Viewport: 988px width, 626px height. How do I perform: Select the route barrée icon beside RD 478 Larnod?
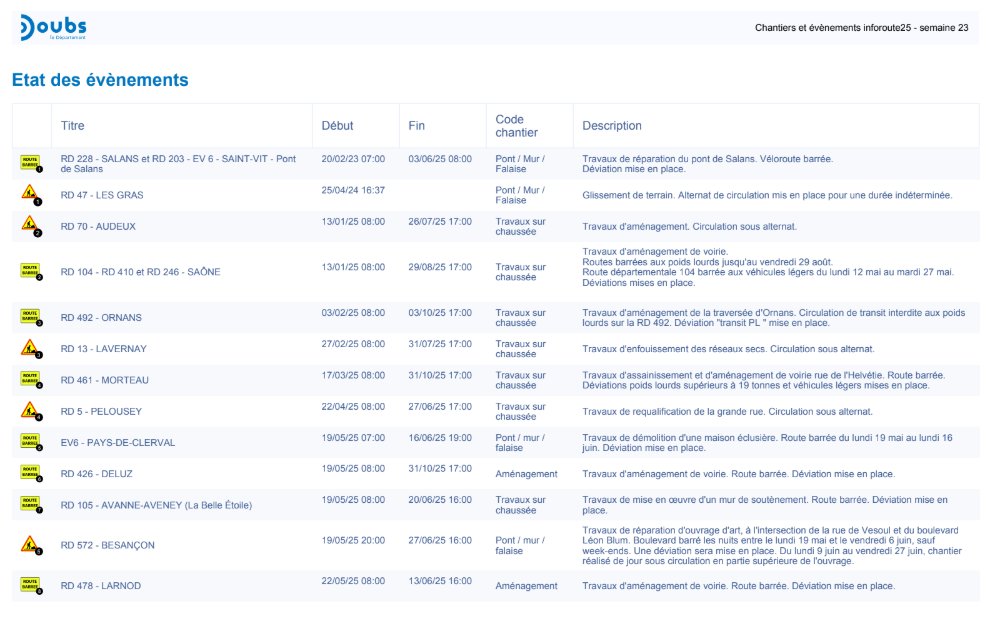(x=31, y=585)
